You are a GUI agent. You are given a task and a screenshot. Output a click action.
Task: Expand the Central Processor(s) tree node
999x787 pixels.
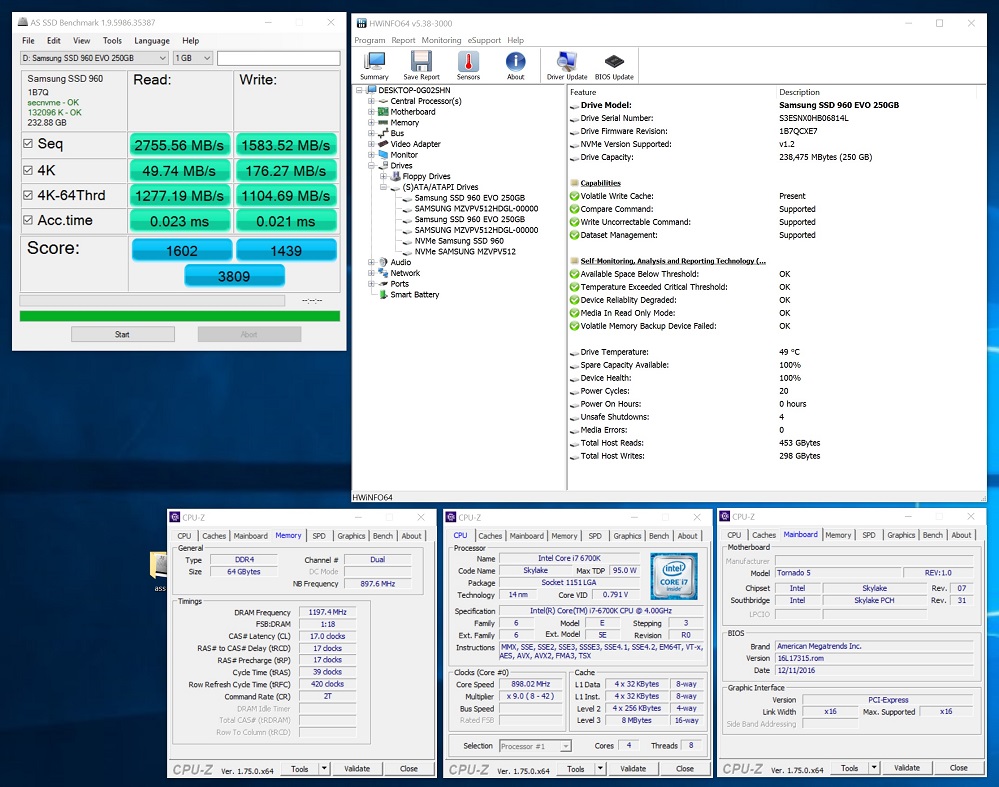point(372,101)
